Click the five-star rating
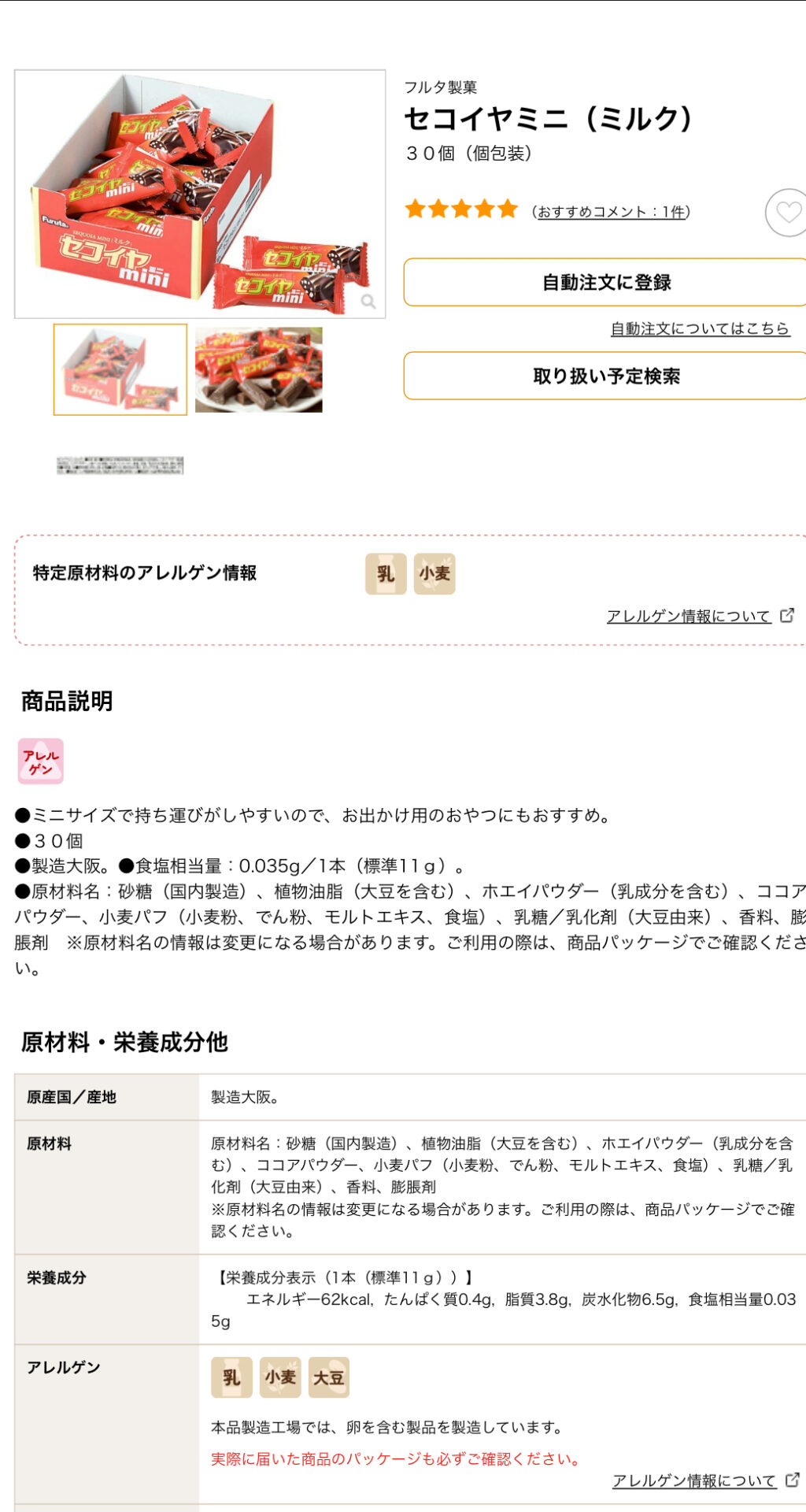This screenshot has height=1512, width=806. coord(461,209)
